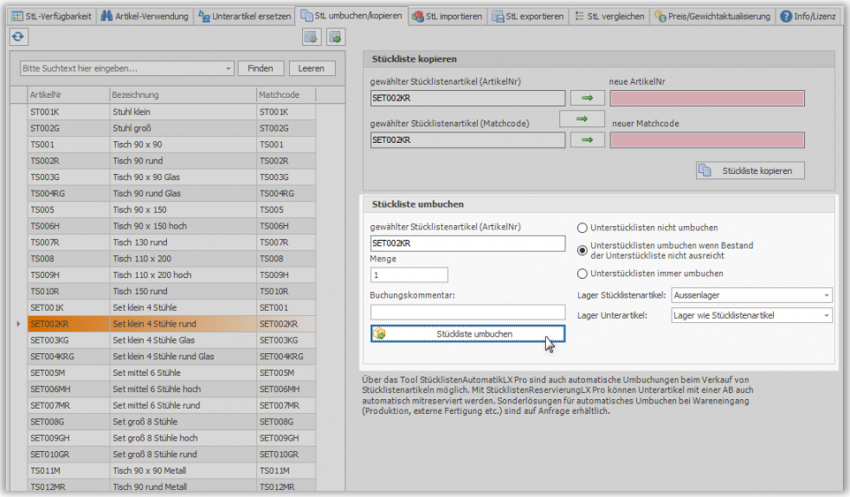The image size is (850, 497).
Task: Click Matchcode field in Stückliste kopieren
Action: [467, 140]
